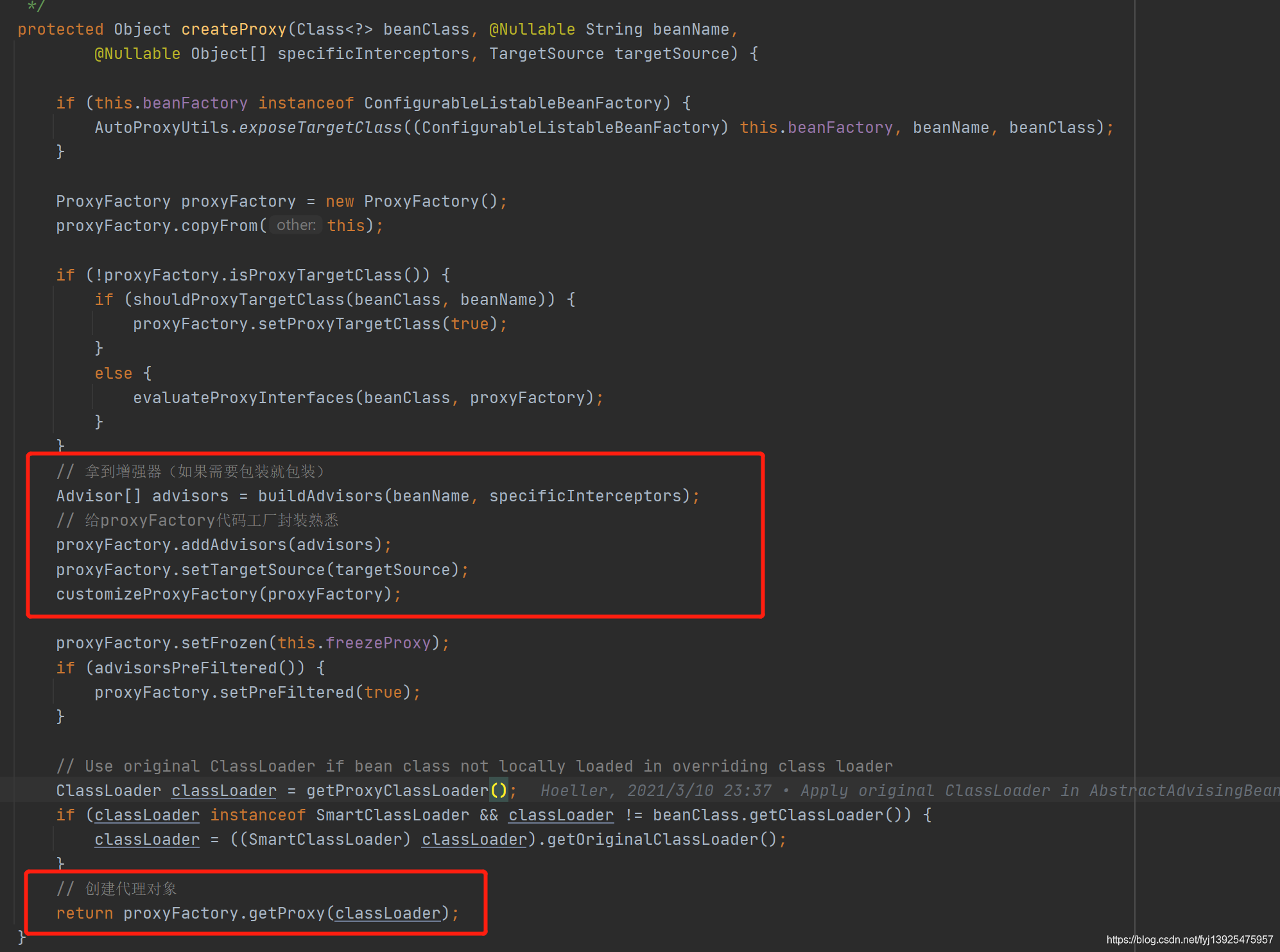The height and width of the screenshot is (952, 1280).
Task: Click the copyFrom method call
Action: pos(220,226)
